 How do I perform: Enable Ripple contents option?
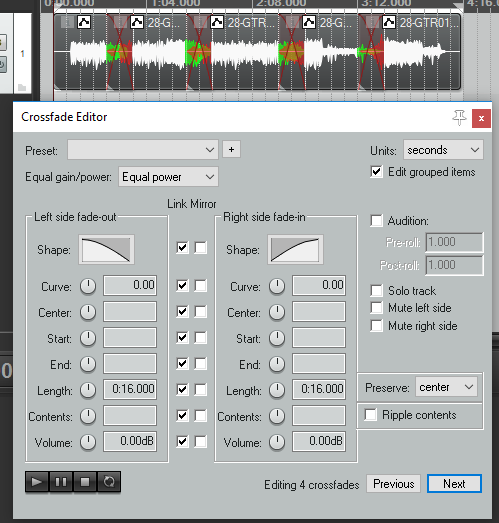pos(371,415)
